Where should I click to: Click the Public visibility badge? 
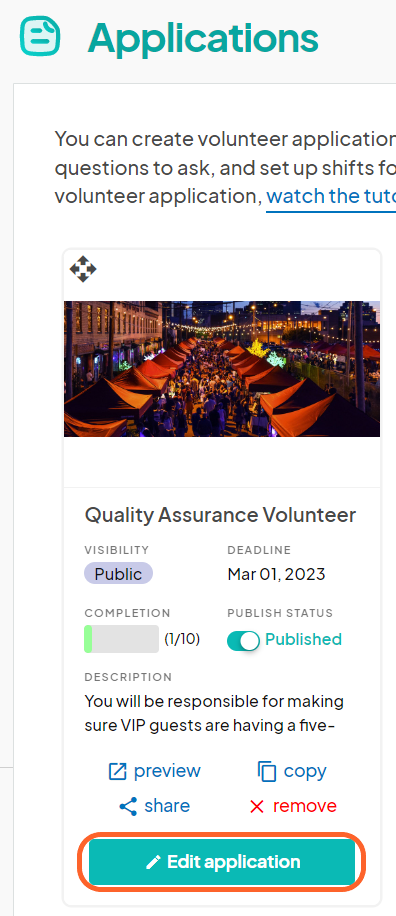coord(119,574)
